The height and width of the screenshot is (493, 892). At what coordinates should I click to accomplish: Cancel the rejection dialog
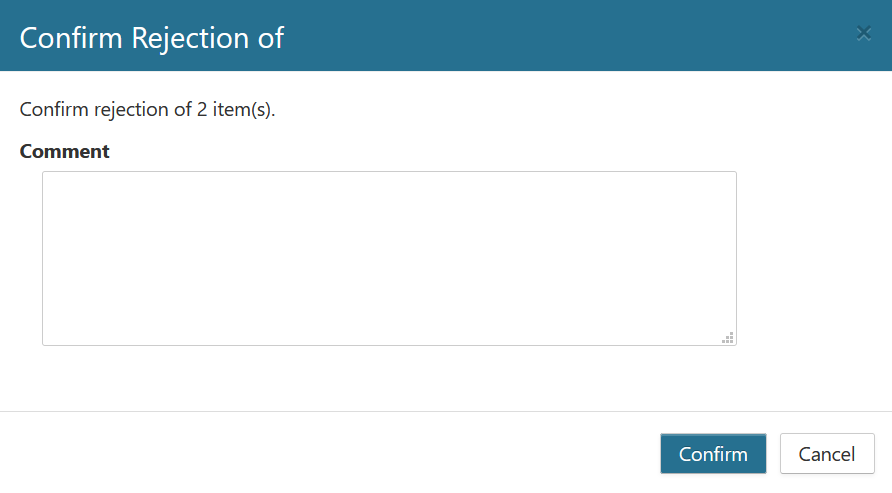pyautogui.click(x=826, y=454)
